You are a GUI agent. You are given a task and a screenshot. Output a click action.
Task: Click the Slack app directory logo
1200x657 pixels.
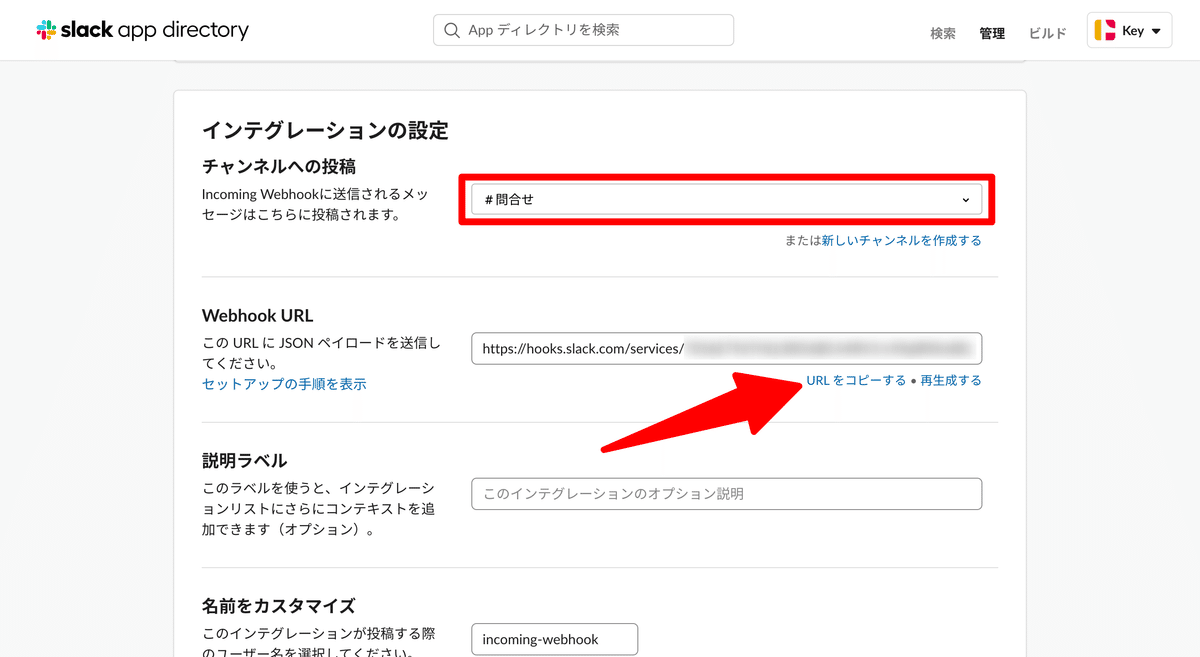pos(142,29)
